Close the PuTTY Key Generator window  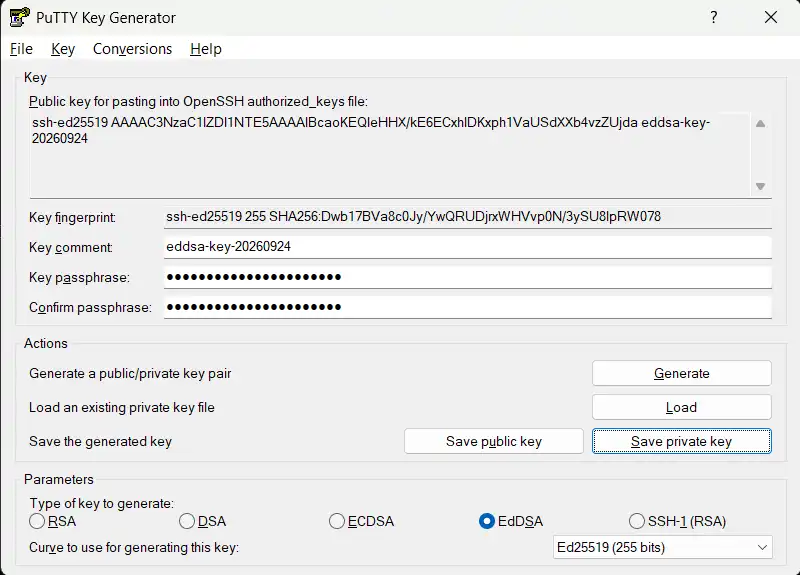(771, 17)
